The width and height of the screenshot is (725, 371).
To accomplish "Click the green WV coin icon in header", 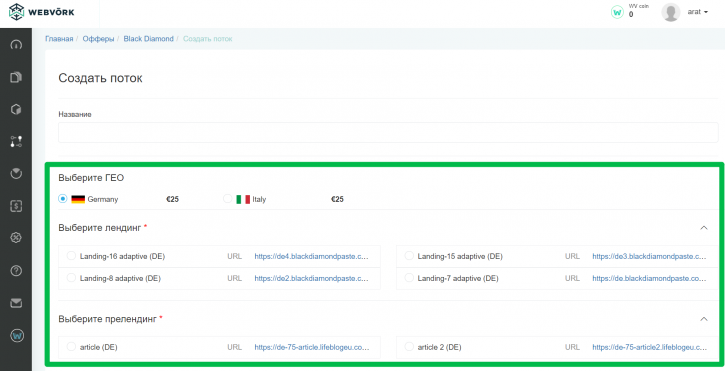I will coord(617,12).
